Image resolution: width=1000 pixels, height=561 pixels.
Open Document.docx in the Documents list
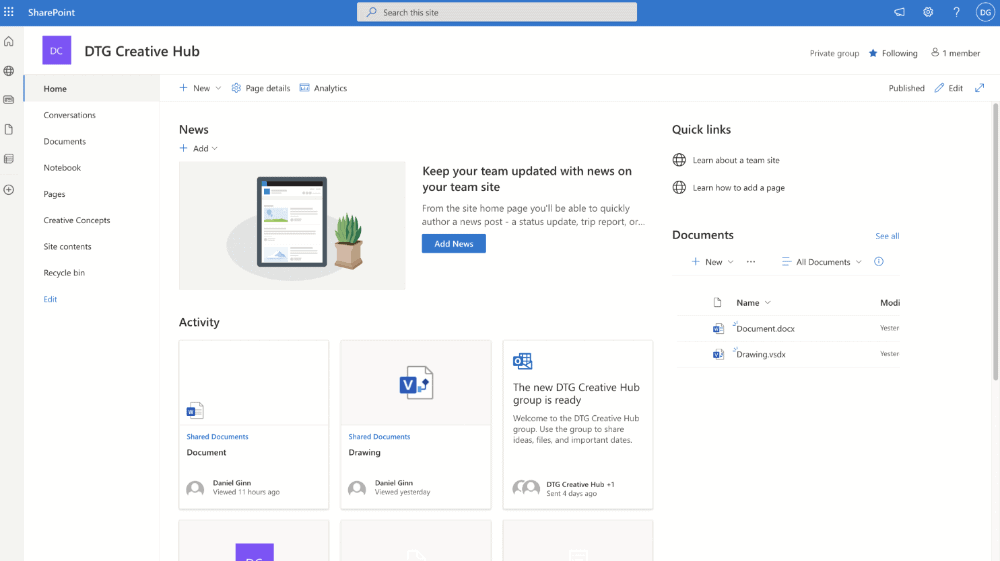coord(765,328)
